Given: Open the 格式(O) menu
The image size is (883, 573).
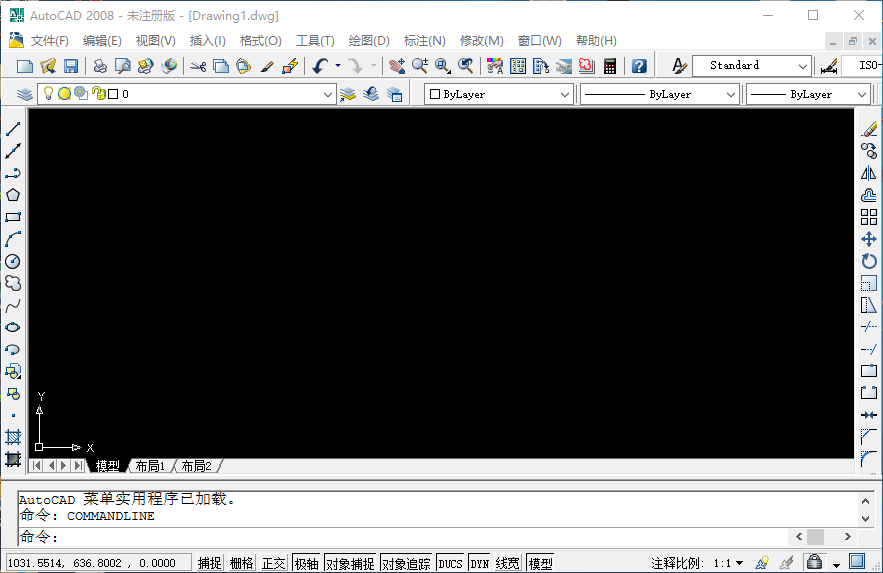Looking at the screenshot, I should pos(260,41).
